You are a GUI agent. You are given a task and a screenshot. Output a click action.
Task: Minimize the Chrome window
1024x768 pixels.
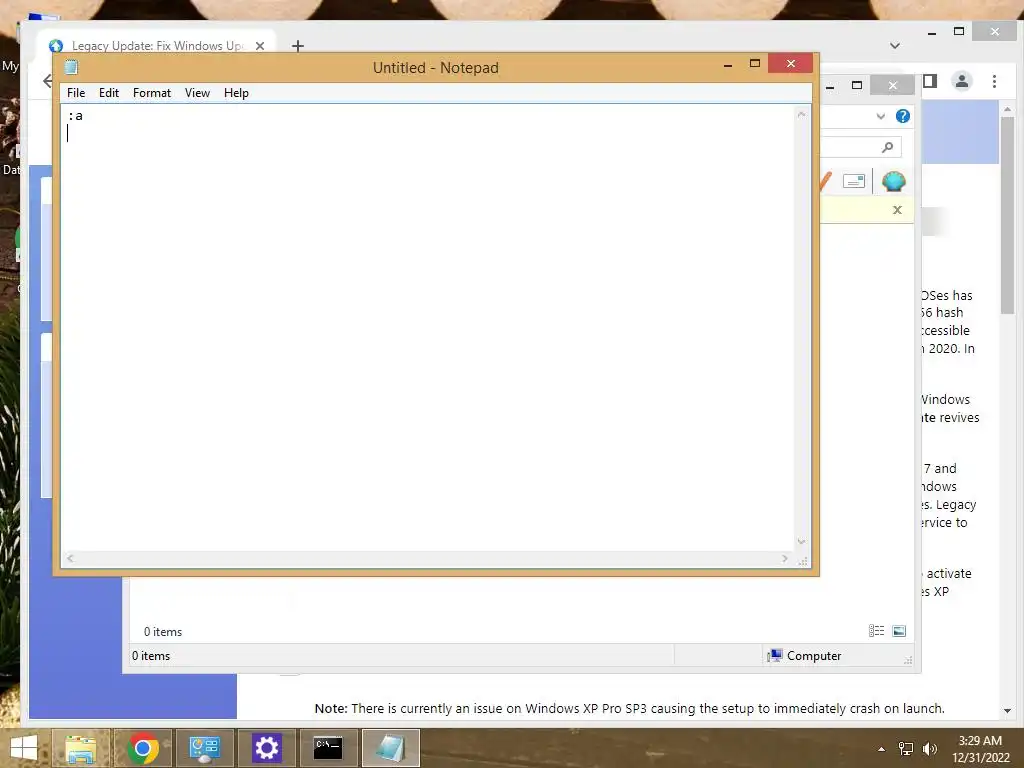932,31
